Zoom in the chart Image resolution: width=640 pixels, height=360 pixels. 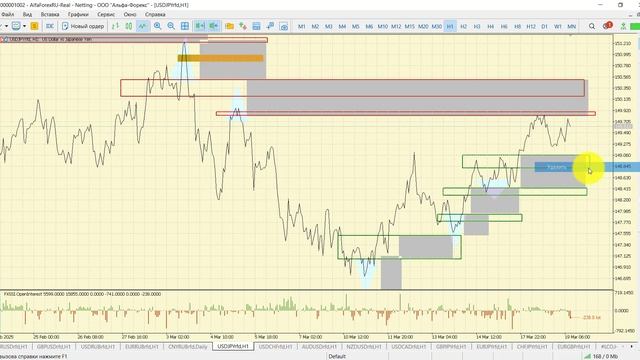click(x=158, y=26)
